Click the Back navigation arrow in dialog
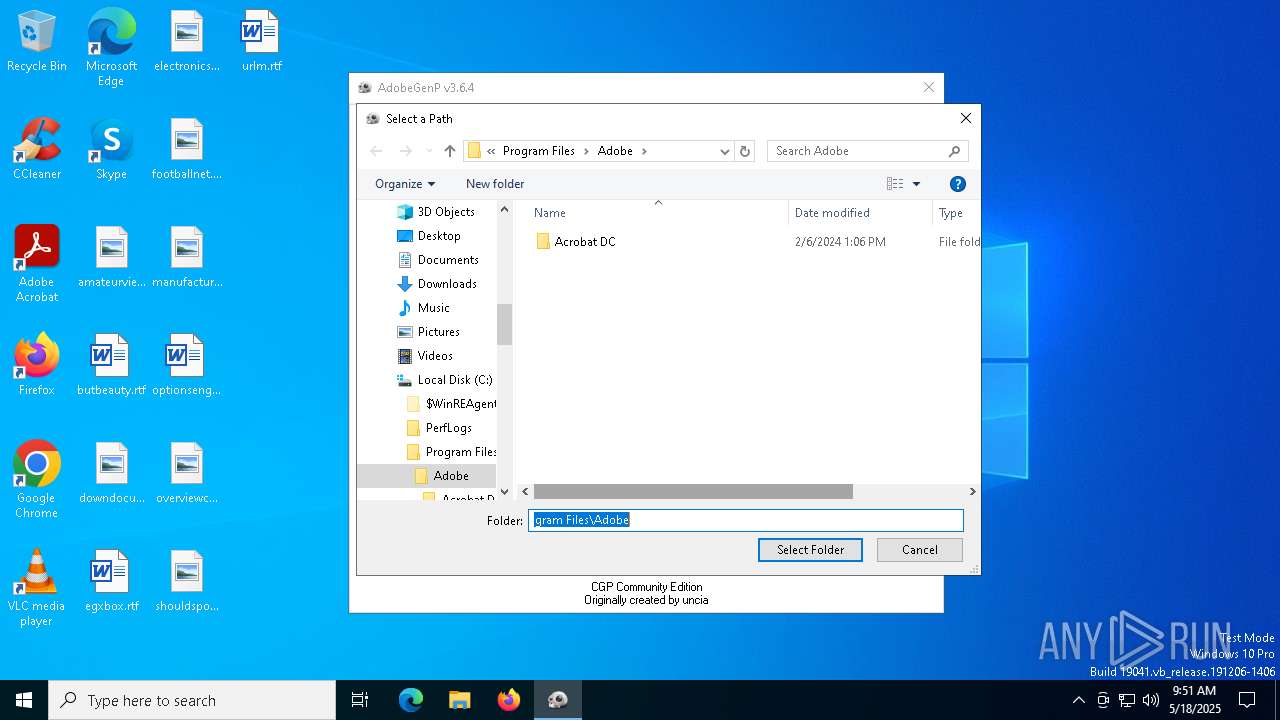 coord(376,151)
